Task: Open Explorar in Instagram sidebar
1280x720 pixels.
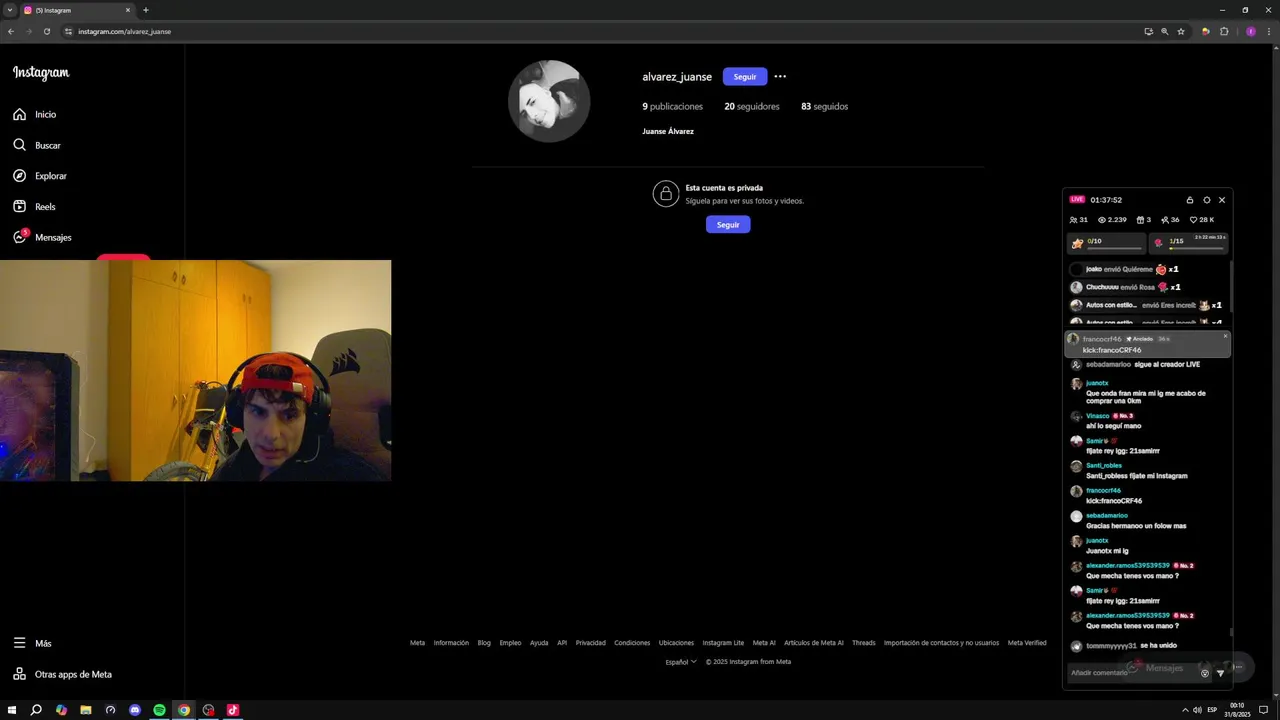Action: tap(40, 176)
